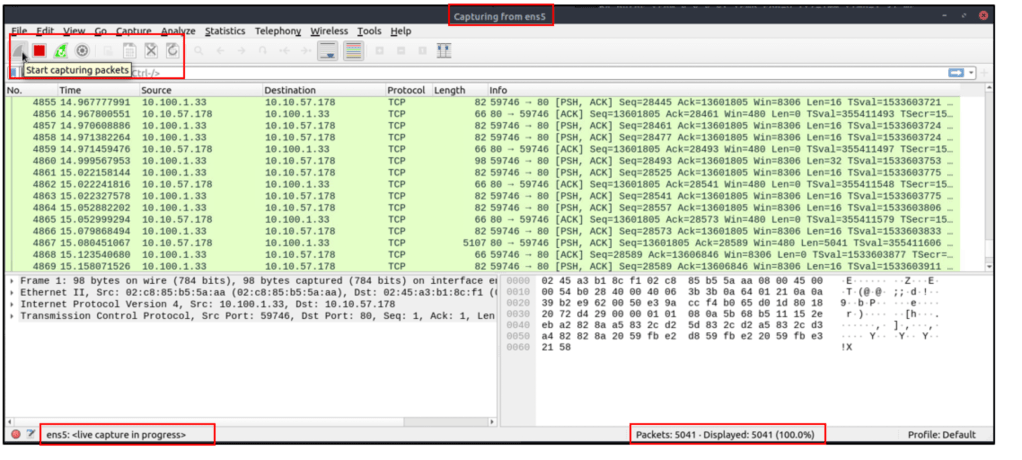The width and height of the screenshot is (1022, 460).
Task: Open expert information red circle in status bar
Action: pos(15,434)
